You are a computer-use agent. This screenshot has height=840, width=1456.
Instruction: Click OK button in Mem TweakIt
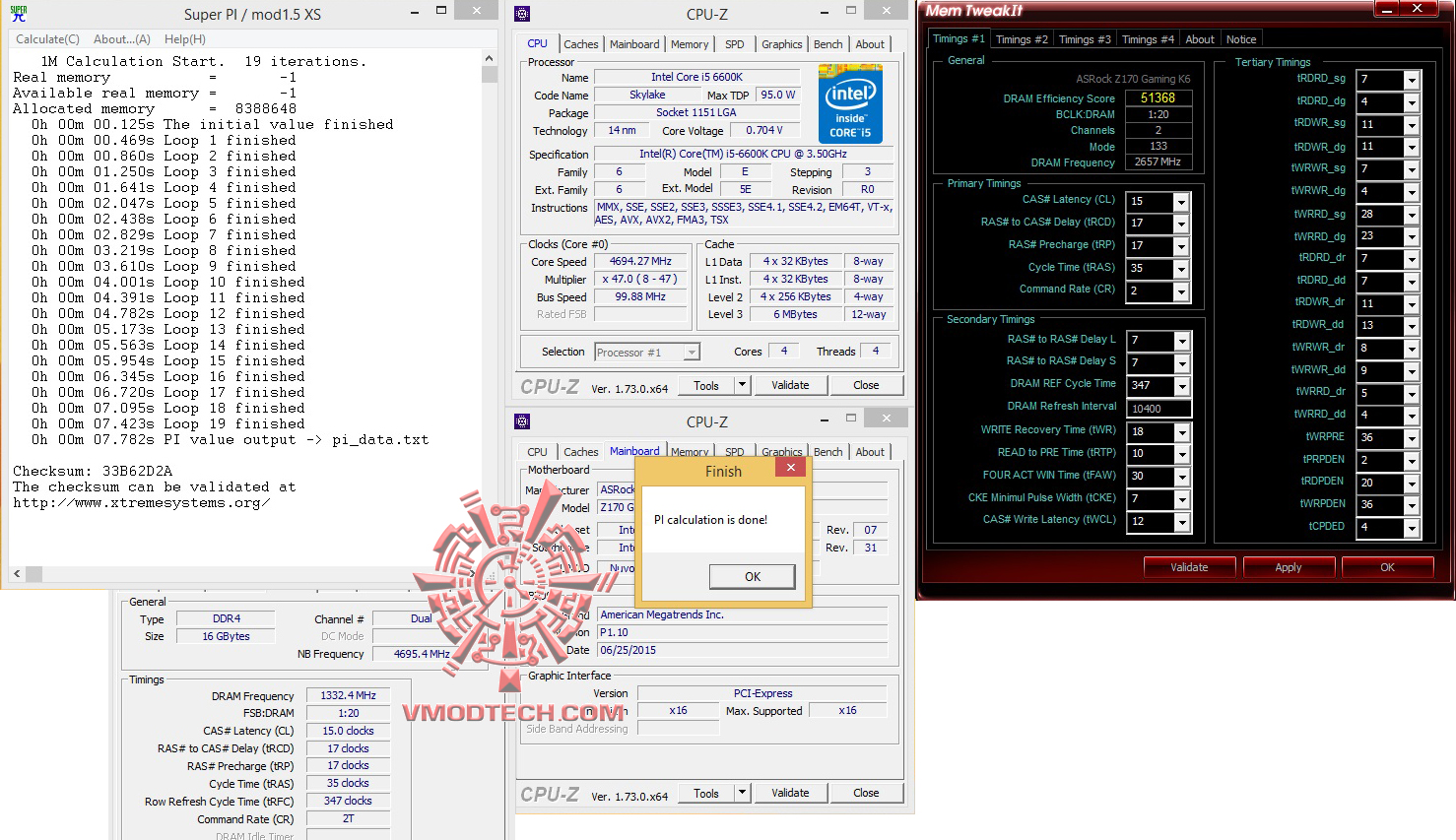[1387, 567]
